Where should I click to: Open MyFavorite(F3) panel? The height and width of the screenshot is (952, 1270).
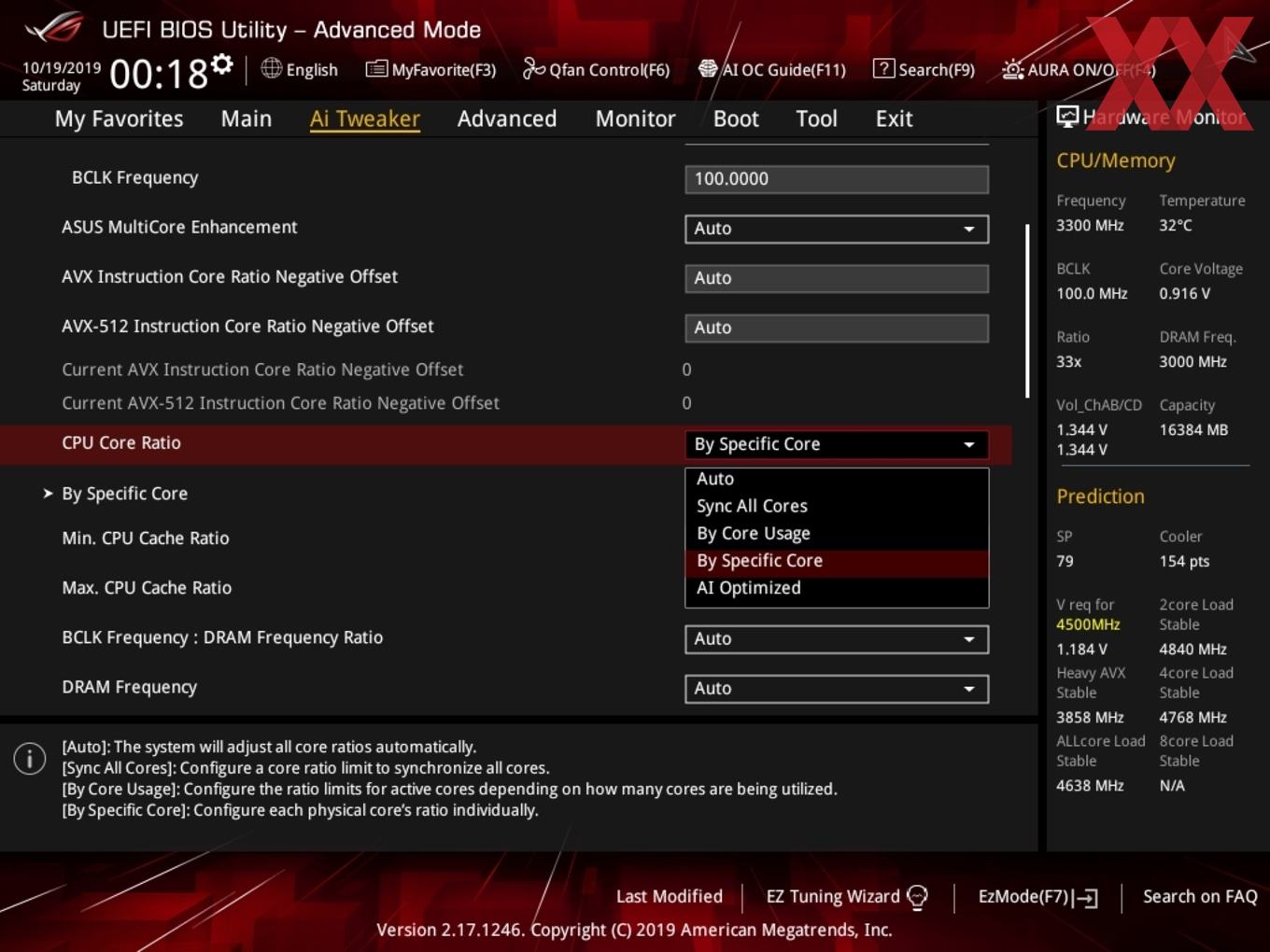pyautogui.click(x=430, y=70)
